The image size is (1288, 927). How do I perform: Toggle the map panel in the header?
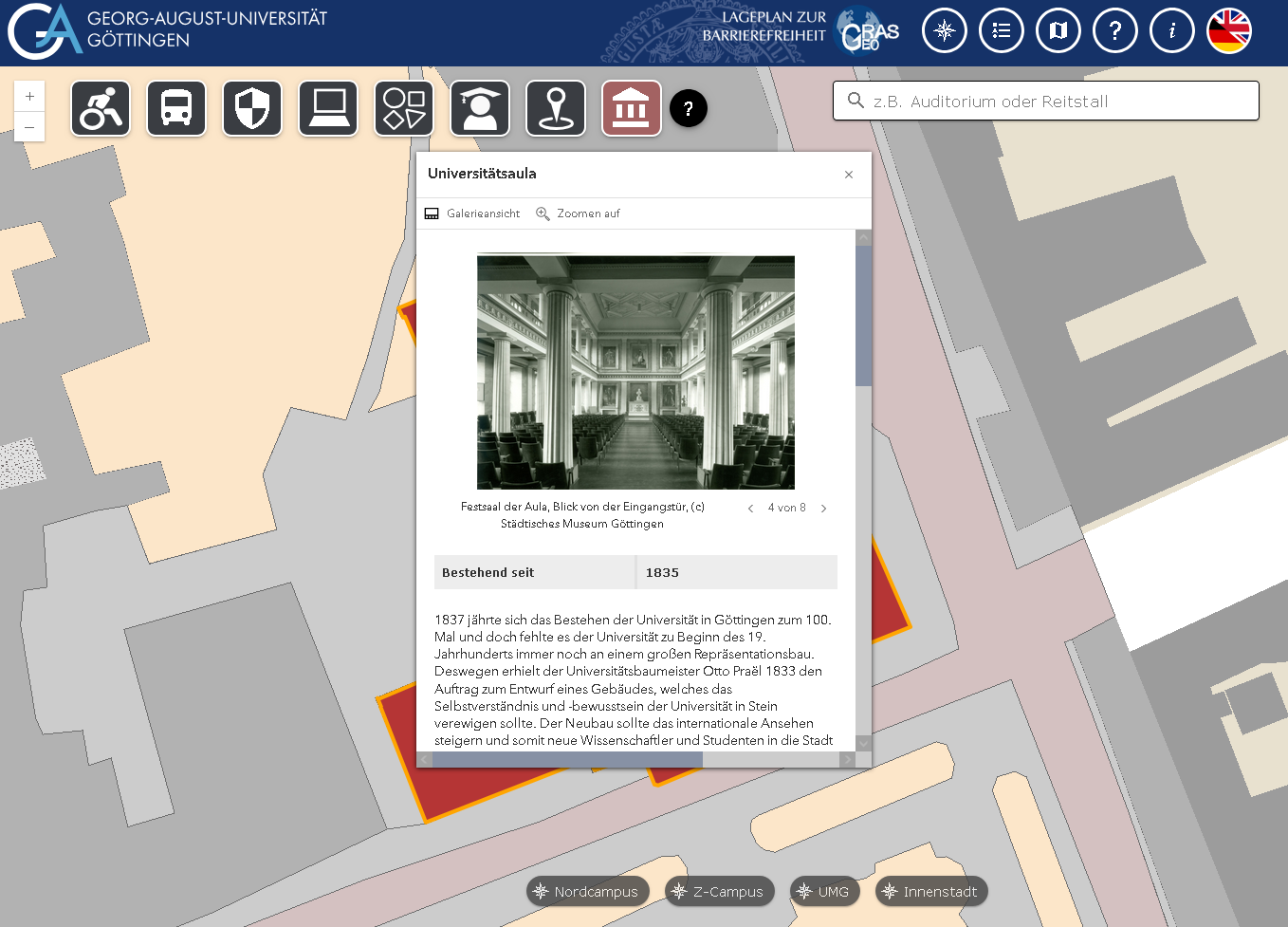click(1058, 29)
